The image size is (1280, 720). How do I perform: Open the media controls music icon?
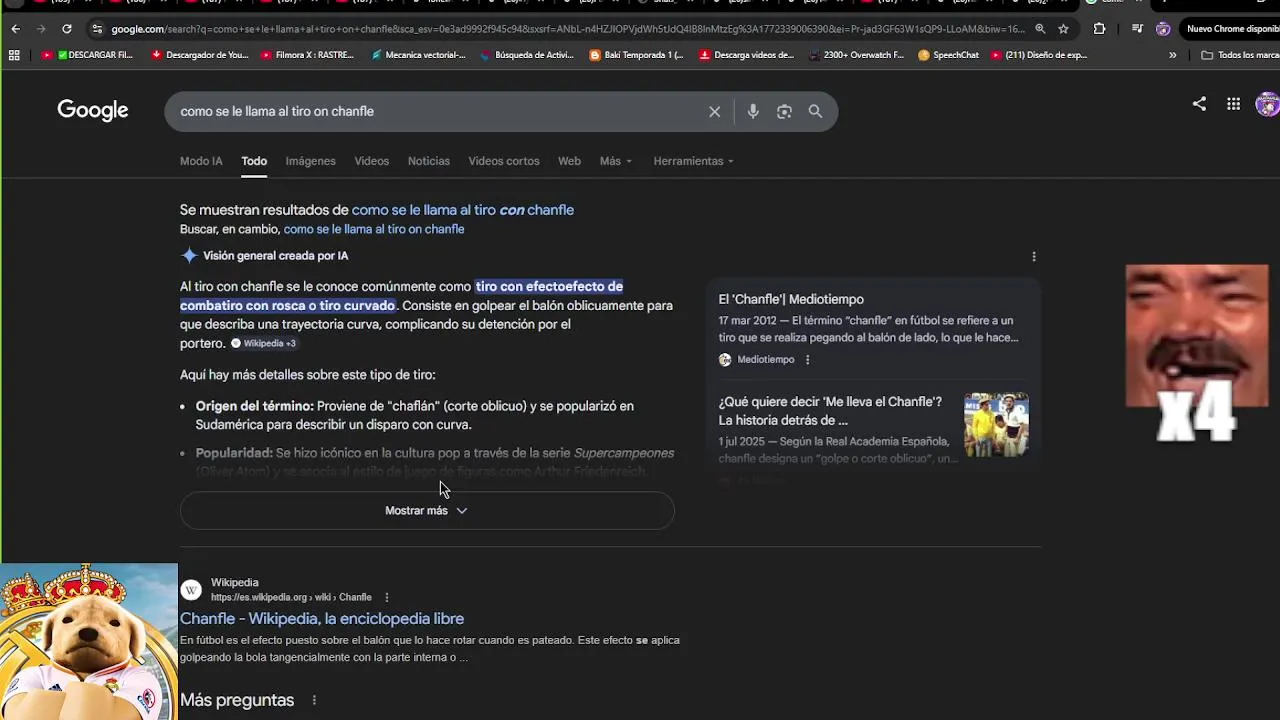[1137, 29]
